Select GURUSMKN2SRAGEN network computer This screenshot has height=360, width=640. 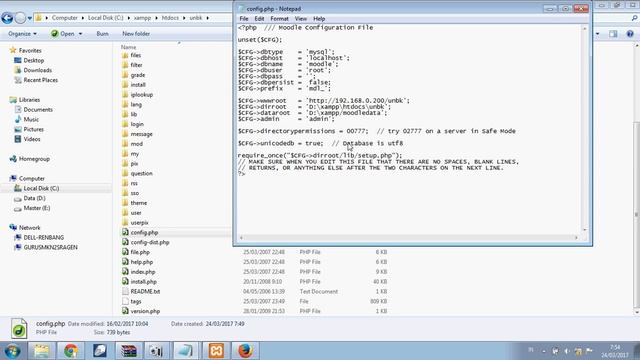pyautogui.click(x=51, y=247)
